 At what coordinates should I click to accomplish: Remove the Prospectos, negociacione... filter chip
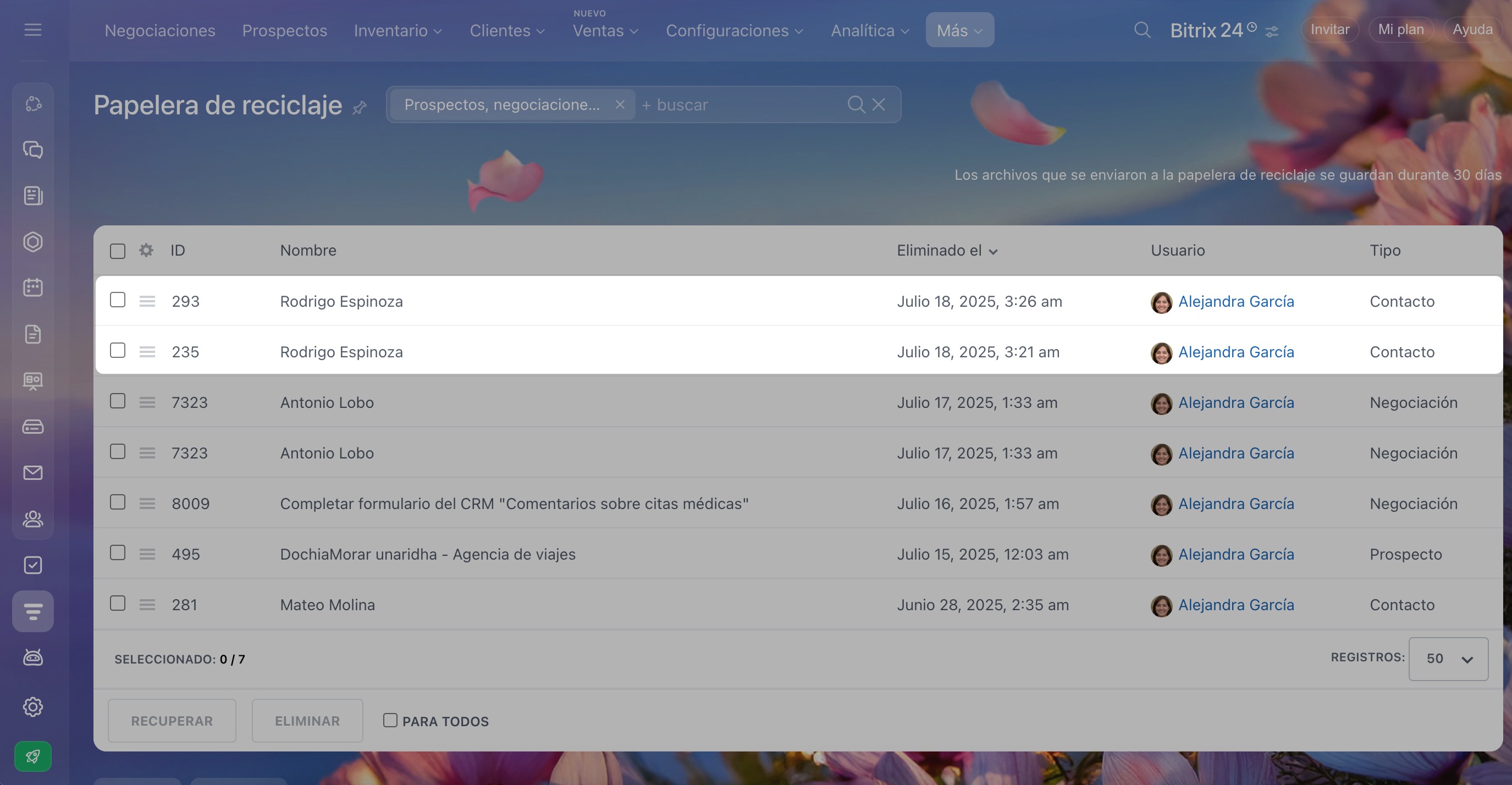pos(620,104)
